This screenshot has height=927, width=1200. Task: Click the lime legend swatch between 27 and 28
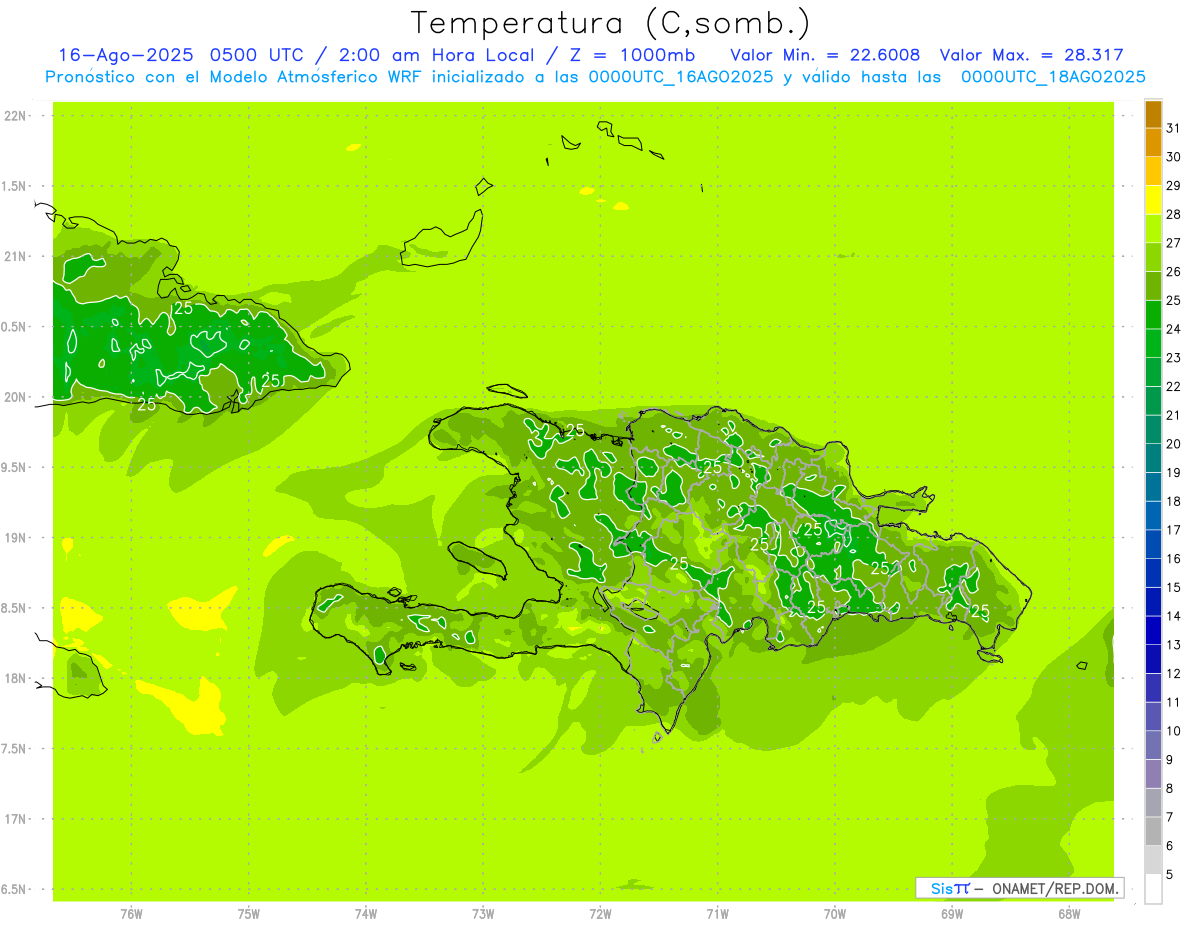(1153, 229)
